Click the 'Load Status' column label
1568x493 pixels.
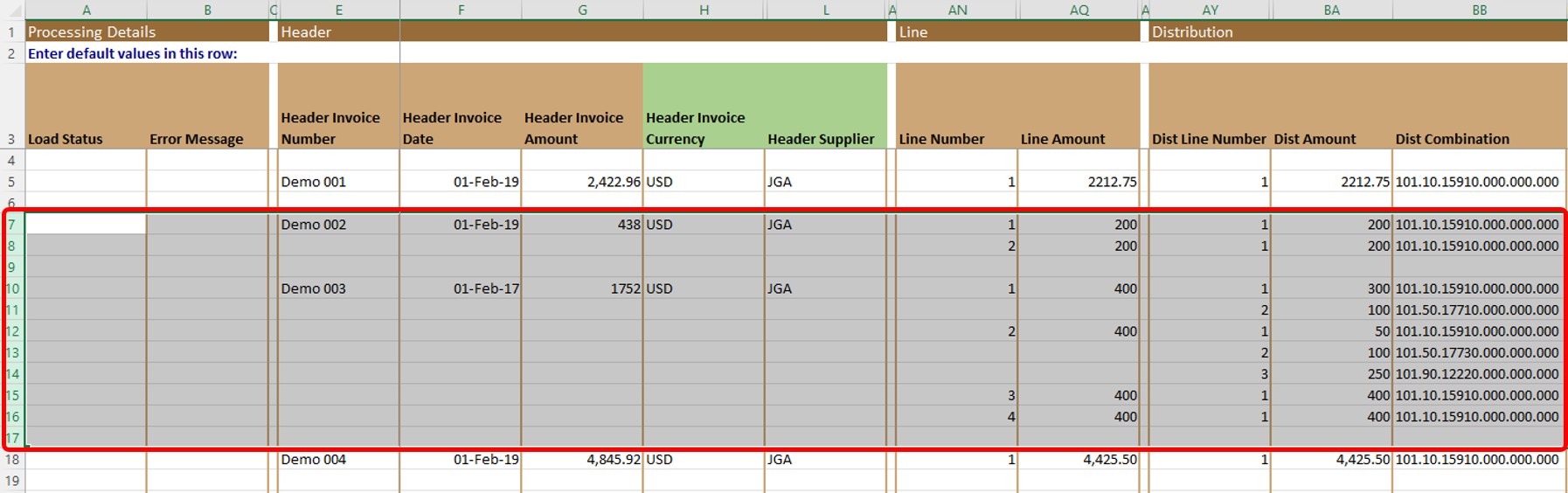click(x=86, y=107)
